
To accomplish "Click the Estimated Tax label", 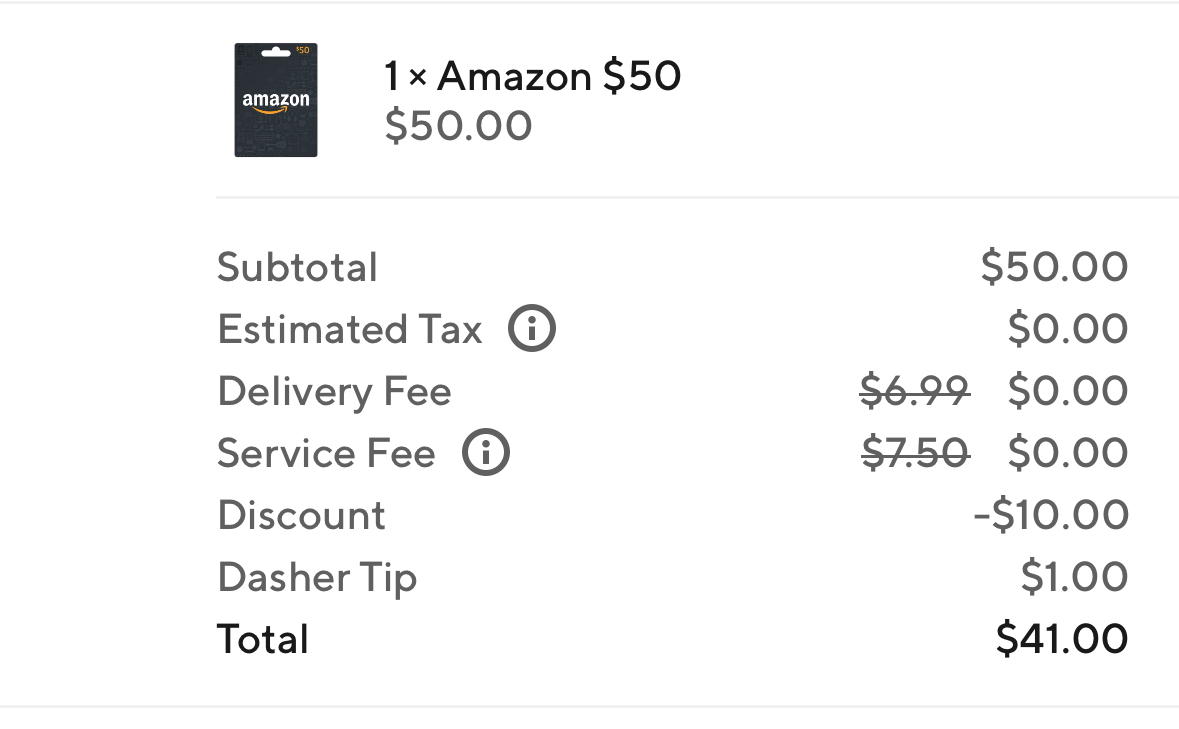I will point(350,329).
